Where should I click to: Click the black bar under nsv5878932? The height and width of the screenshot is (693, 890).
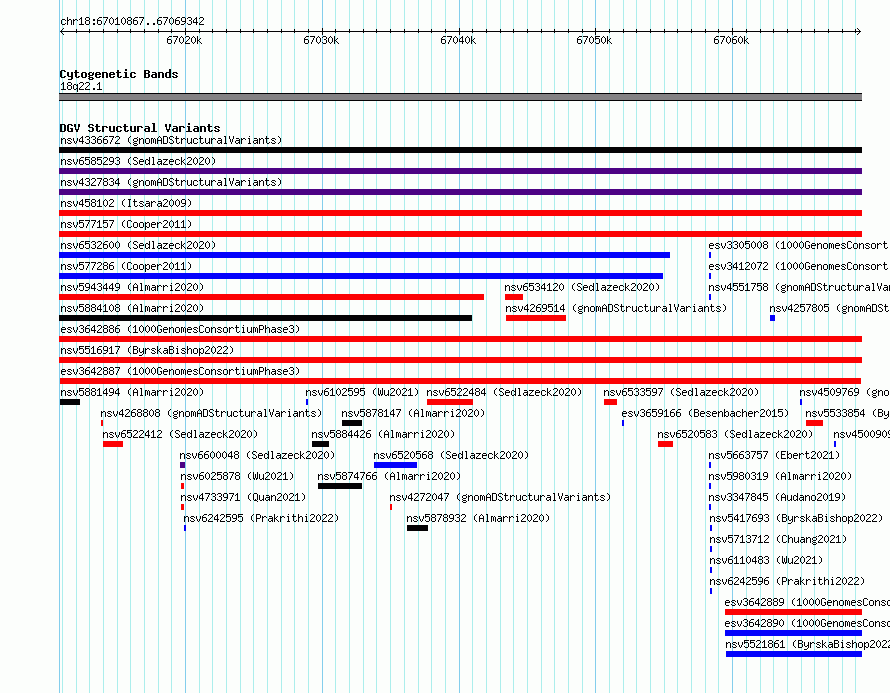point(417,528)
